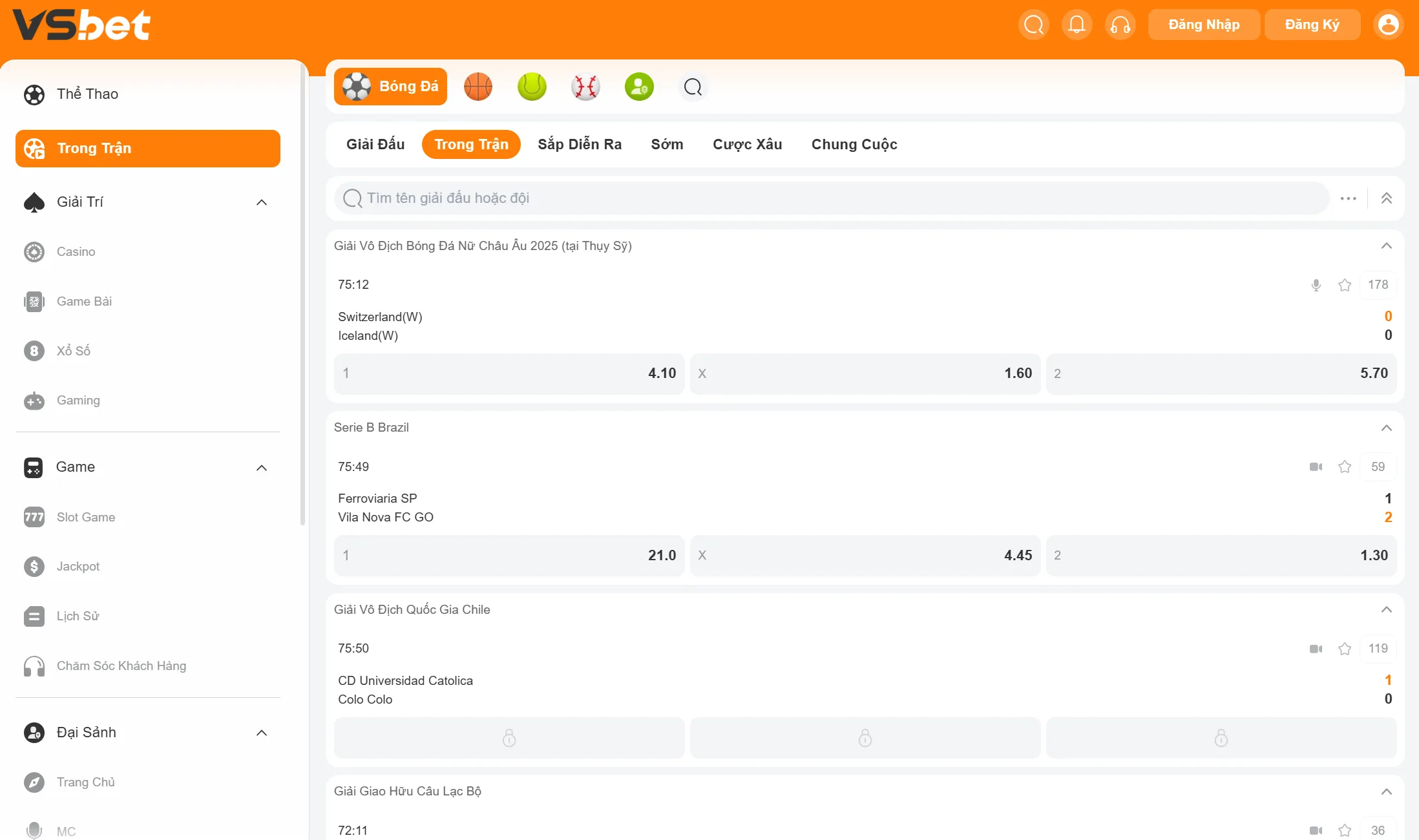Favorite the Switzerland(W) vs Iceland(W) match
The height and width of the screenshot is (840, 1419).
pos(1345,285)
